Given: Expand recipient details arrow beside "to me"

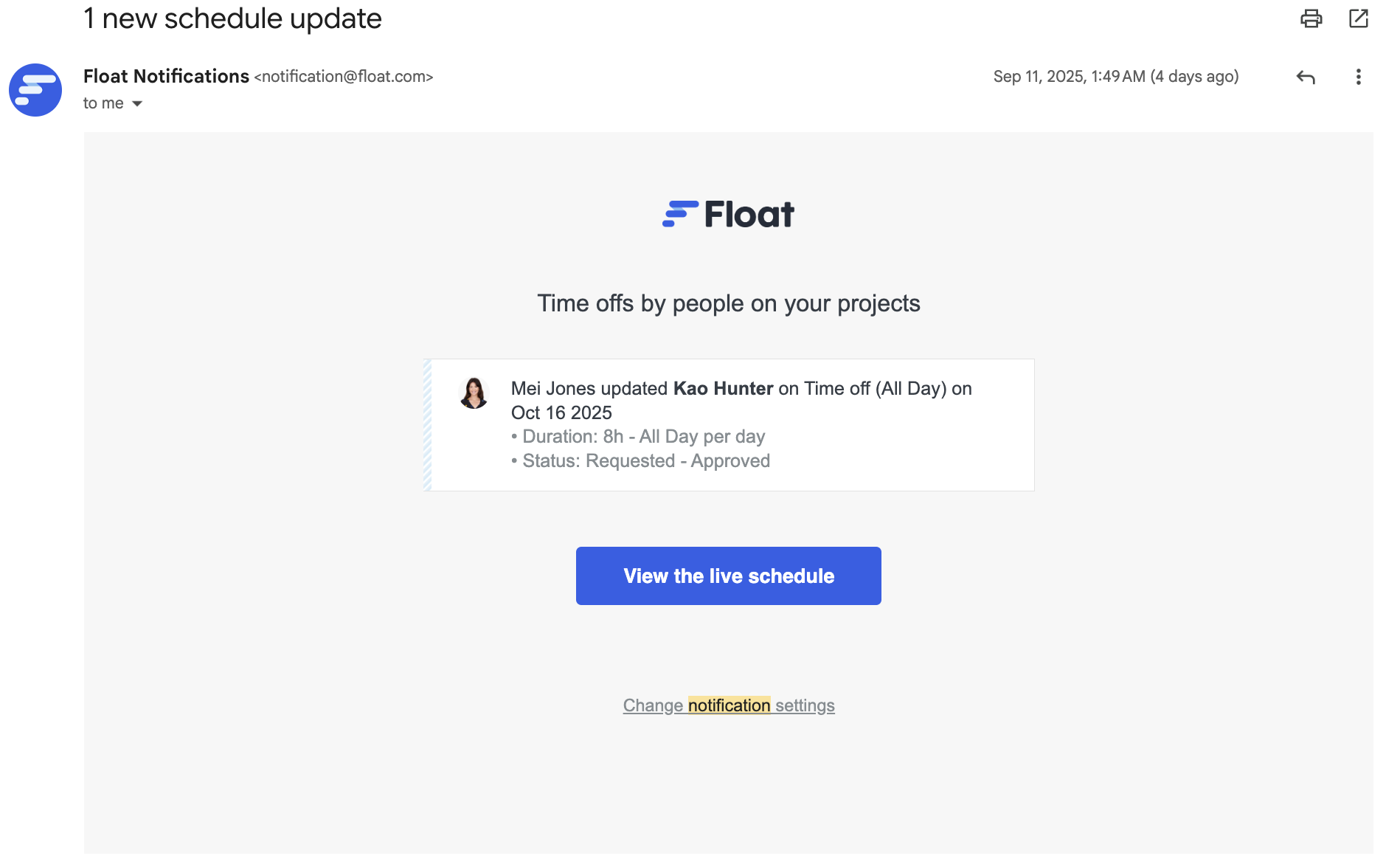Looking at the screenshot, I should pyautogui.click(x=137, y=104).
